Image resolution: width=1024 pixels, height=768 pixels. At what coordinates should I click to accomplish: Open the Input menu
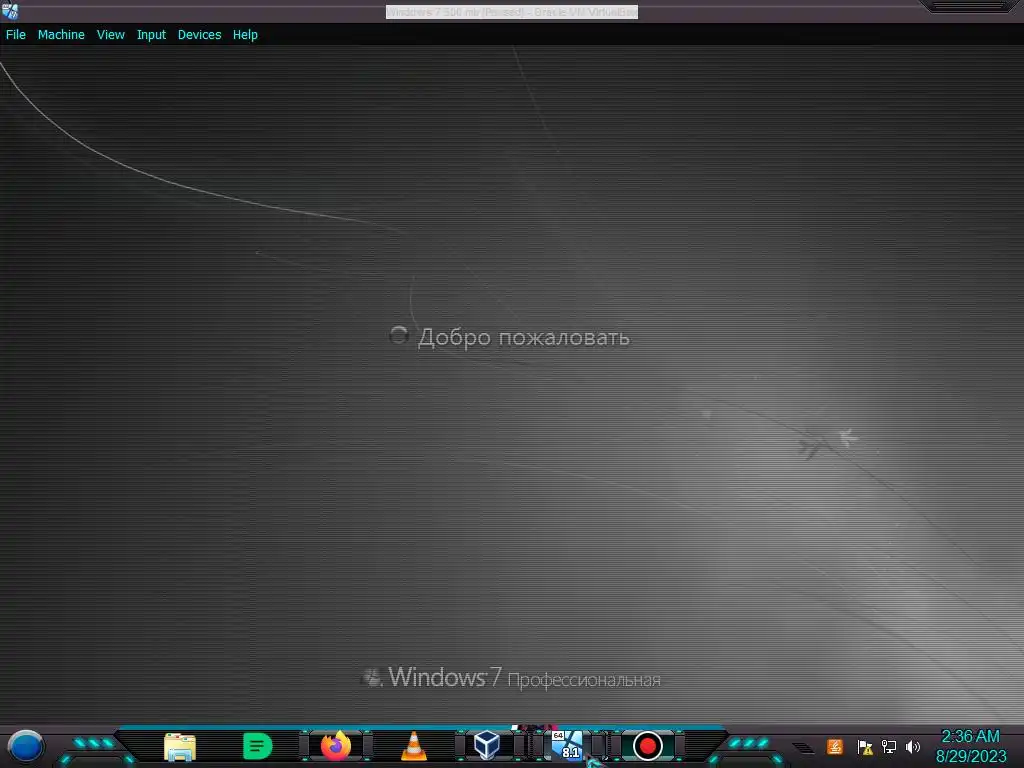coord(151,35)
